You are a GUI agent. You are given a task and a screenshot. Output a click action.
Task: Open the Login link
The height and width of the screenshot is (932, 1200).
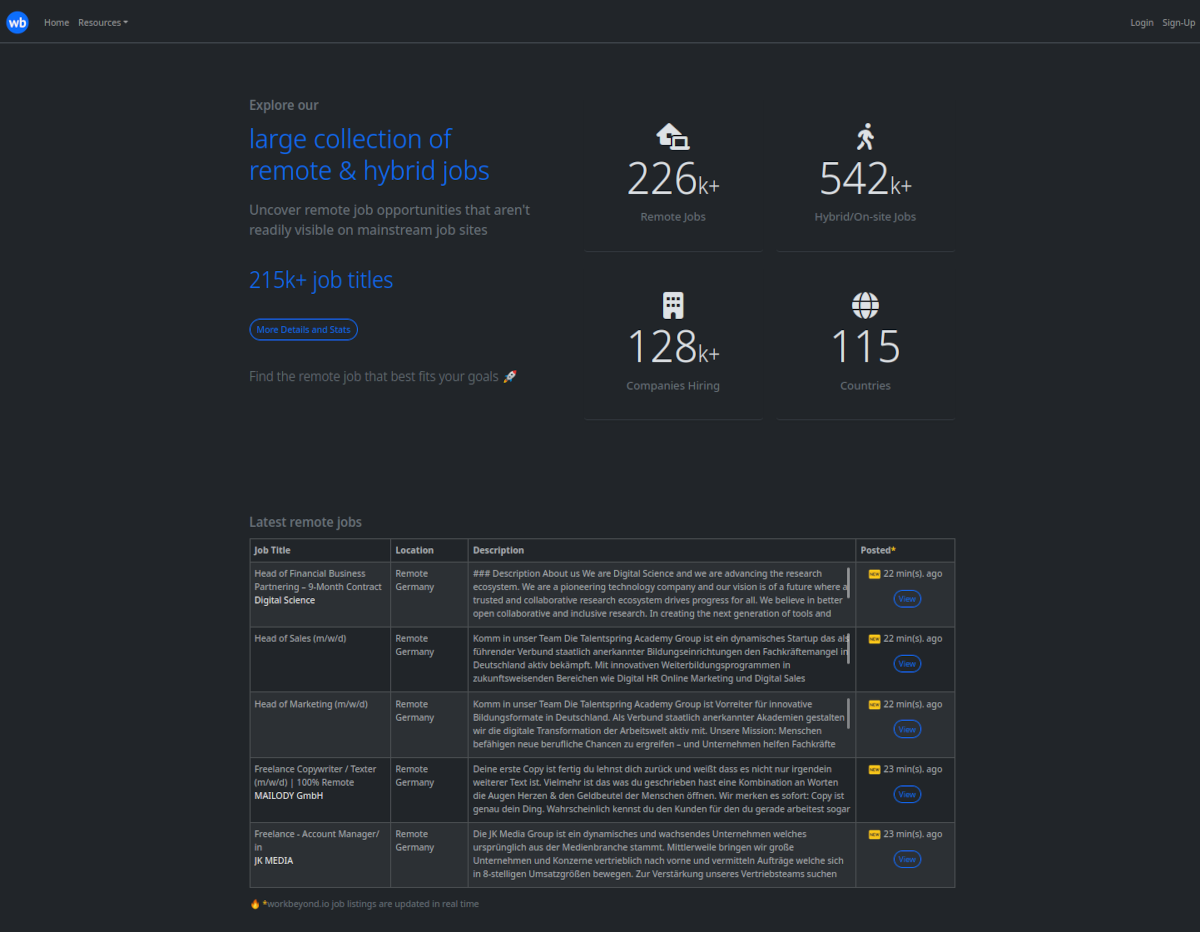(1141, 22)
